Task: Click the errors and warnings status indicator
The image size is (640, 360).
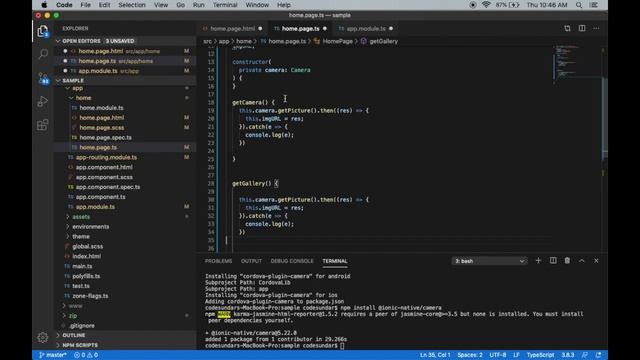Action: click(x=86, y=355)
